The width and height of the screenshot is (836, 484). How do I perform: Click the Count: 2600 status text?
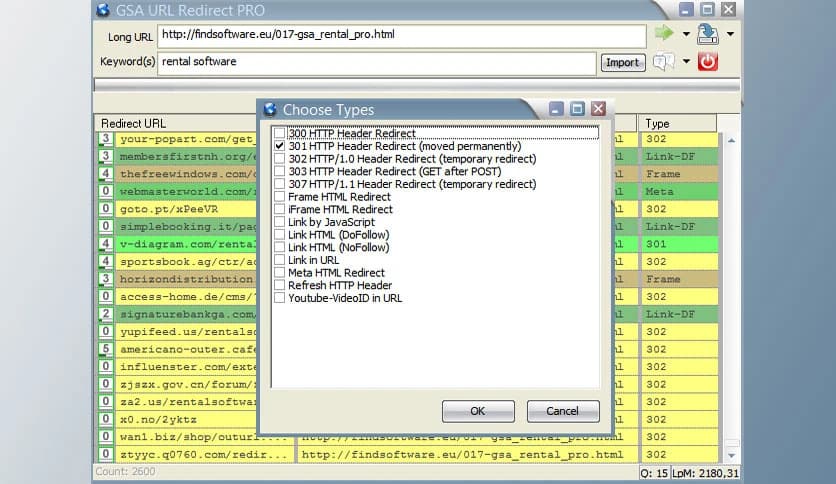(x=125, y=472)
